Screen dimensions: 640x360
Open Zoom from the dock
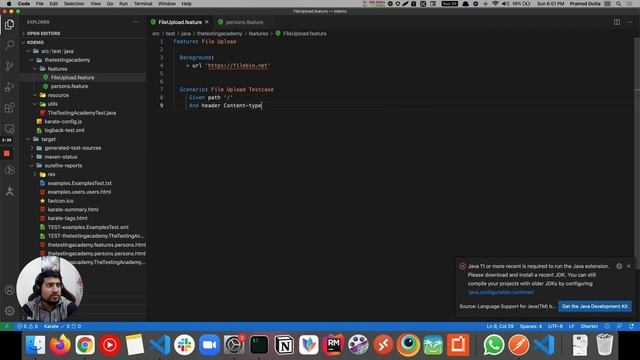coord(209,345)
